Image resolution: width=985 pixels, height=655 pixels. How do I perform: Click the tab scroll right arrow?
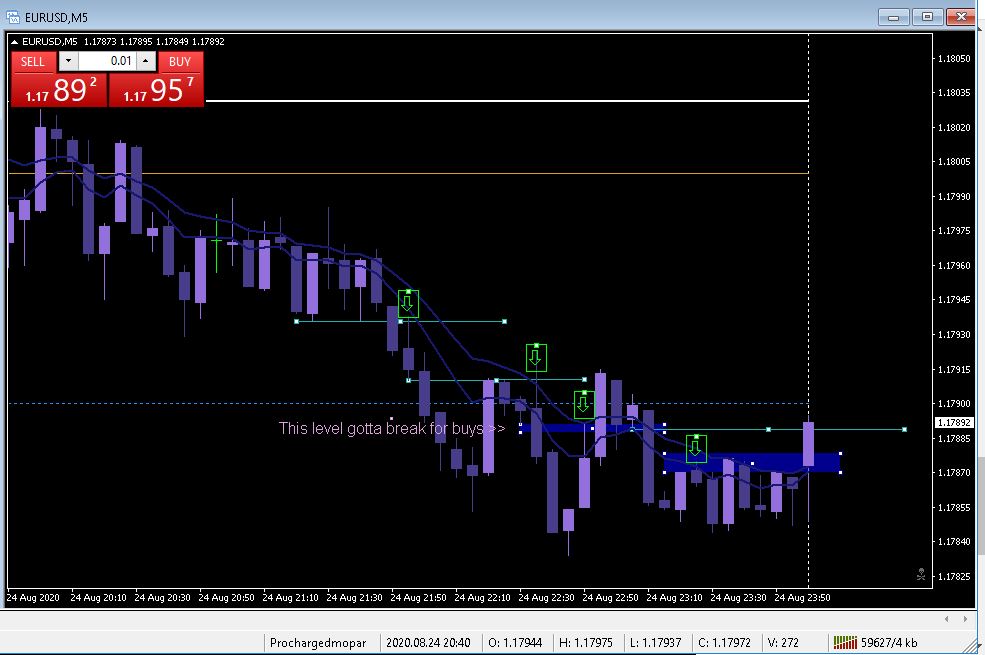point(965,619)
